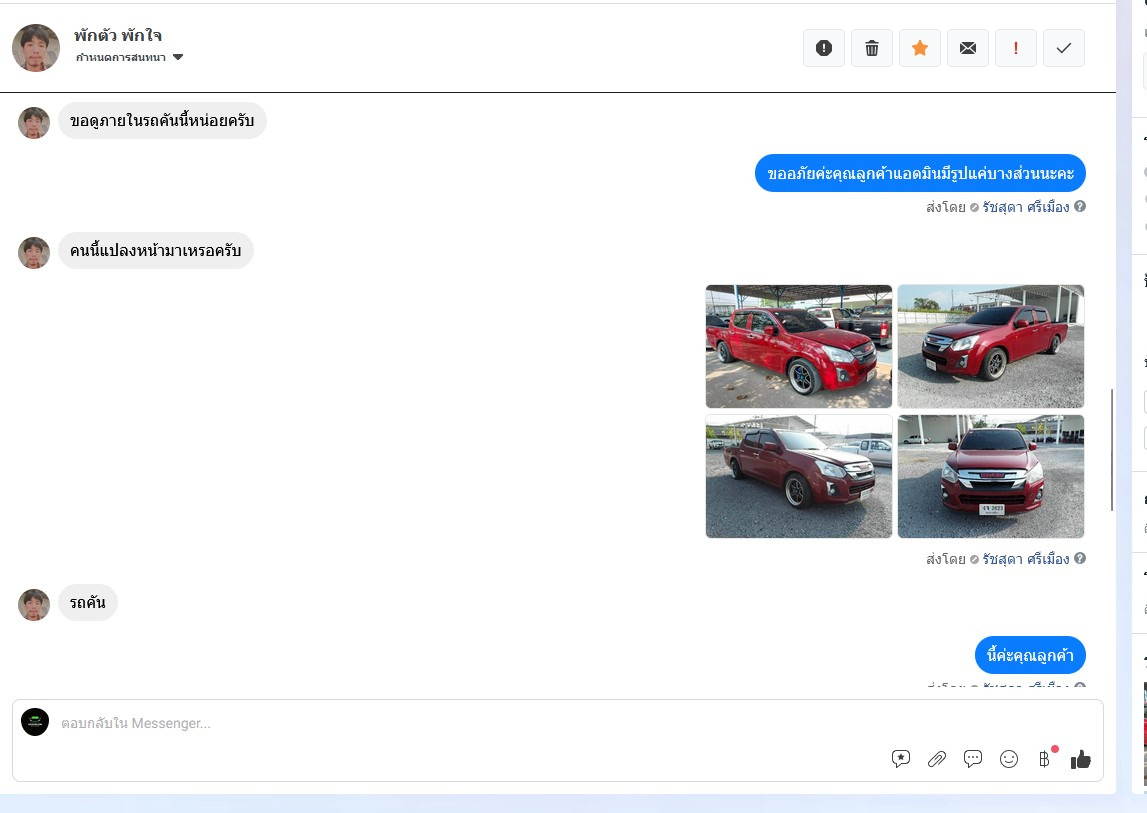Open the bottom-left dark red pickup photo
This screenshot has height=813, width=1147.
[x=799, y=476]
